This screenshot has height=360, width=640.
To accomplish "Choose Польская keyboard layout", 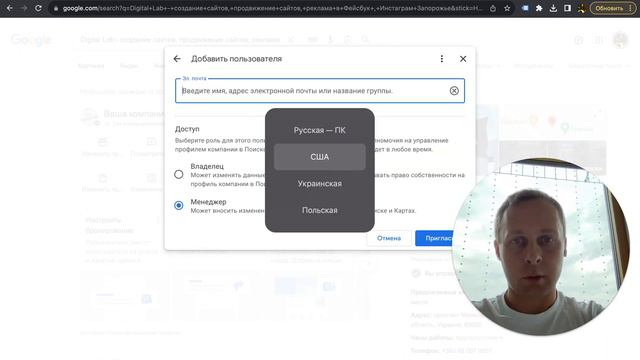I will click(x=320, y=210).
